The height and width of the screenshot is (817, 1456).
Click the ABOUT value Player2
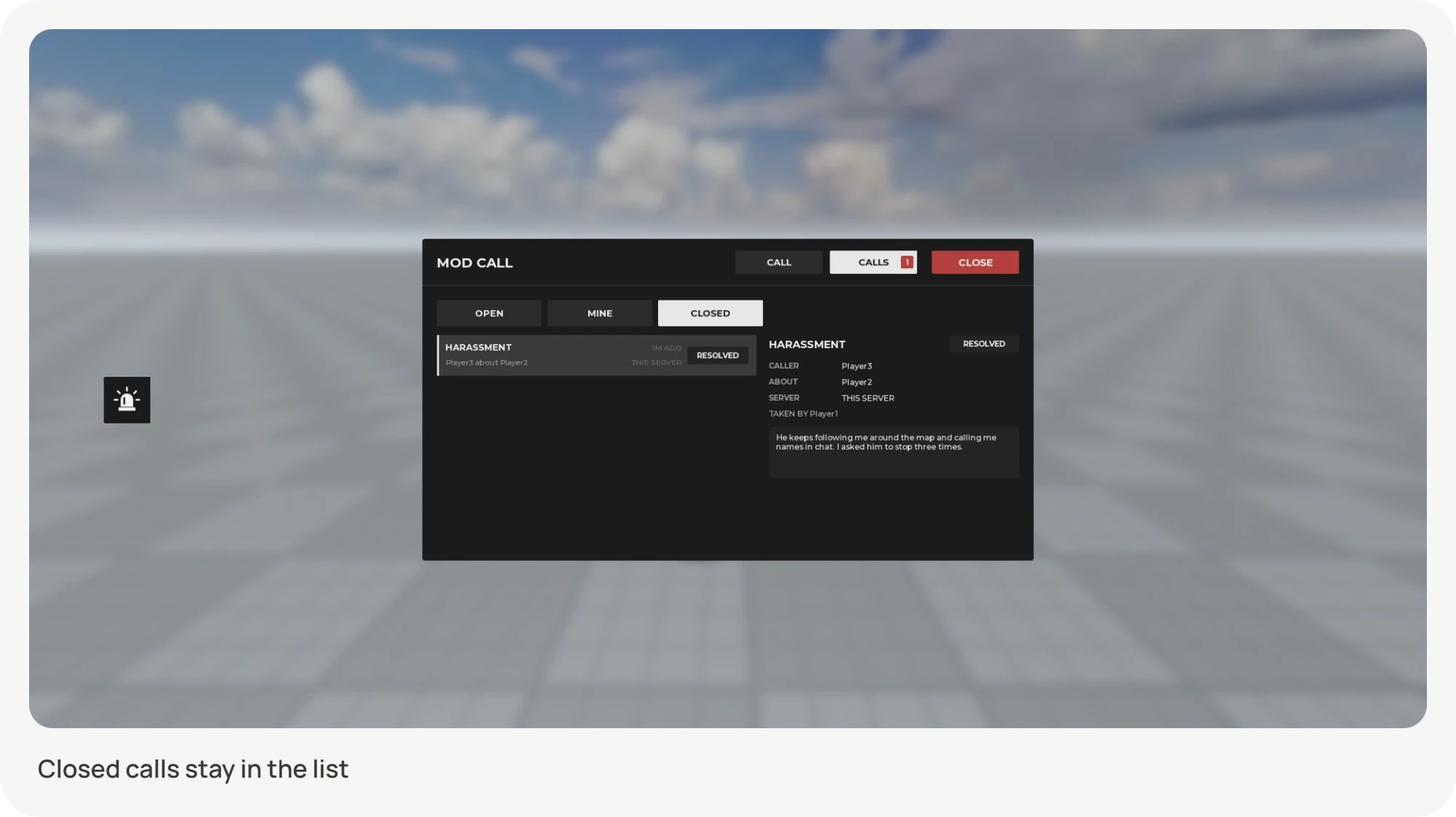(x=857, y=382)
